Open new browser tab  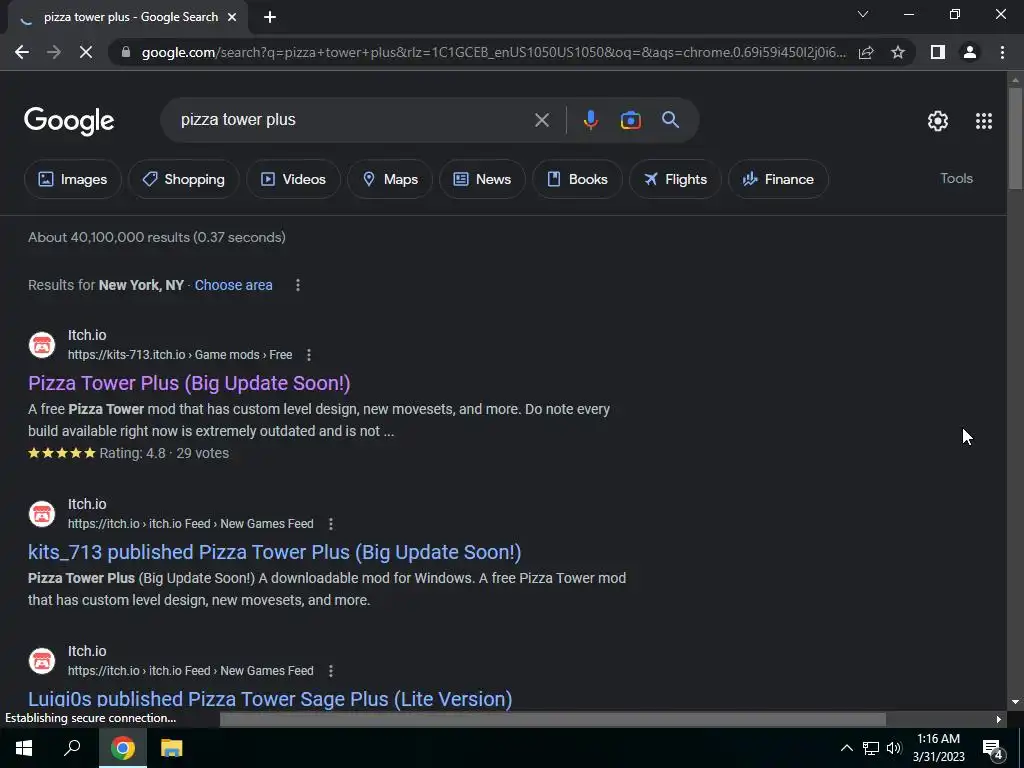pos(270,17)
